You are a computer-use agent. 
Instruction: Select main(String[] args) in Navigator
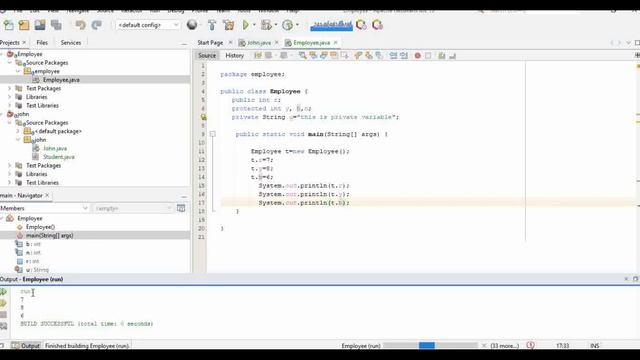pos(49,236)
